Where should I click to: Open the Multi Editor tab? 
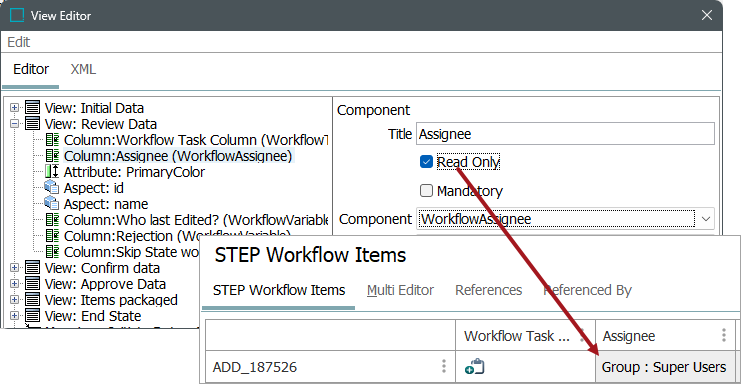pyautogui.click(x=400, y=290)
